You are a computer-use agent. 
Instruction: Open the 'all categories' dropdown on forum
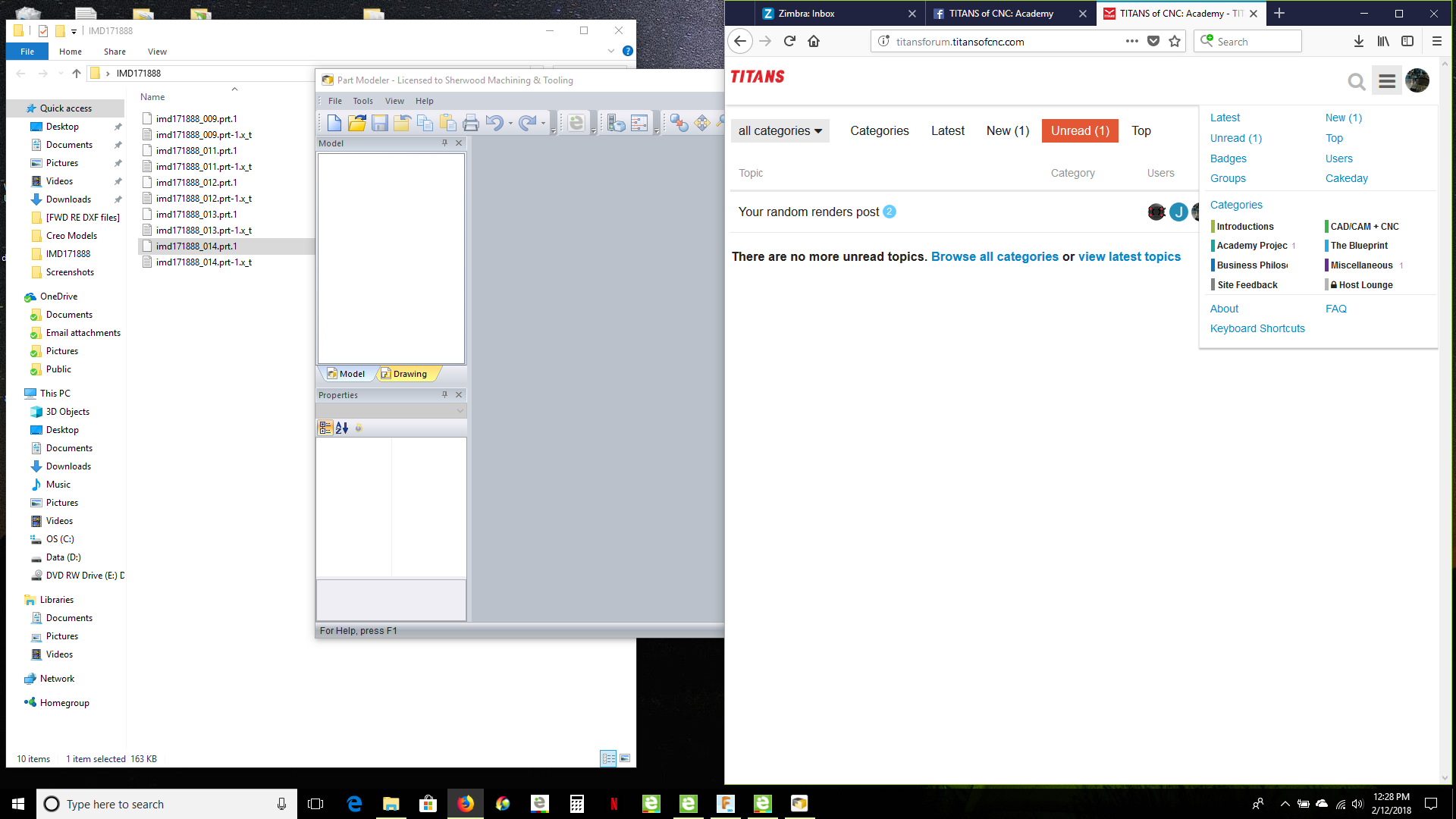point(780,131)
